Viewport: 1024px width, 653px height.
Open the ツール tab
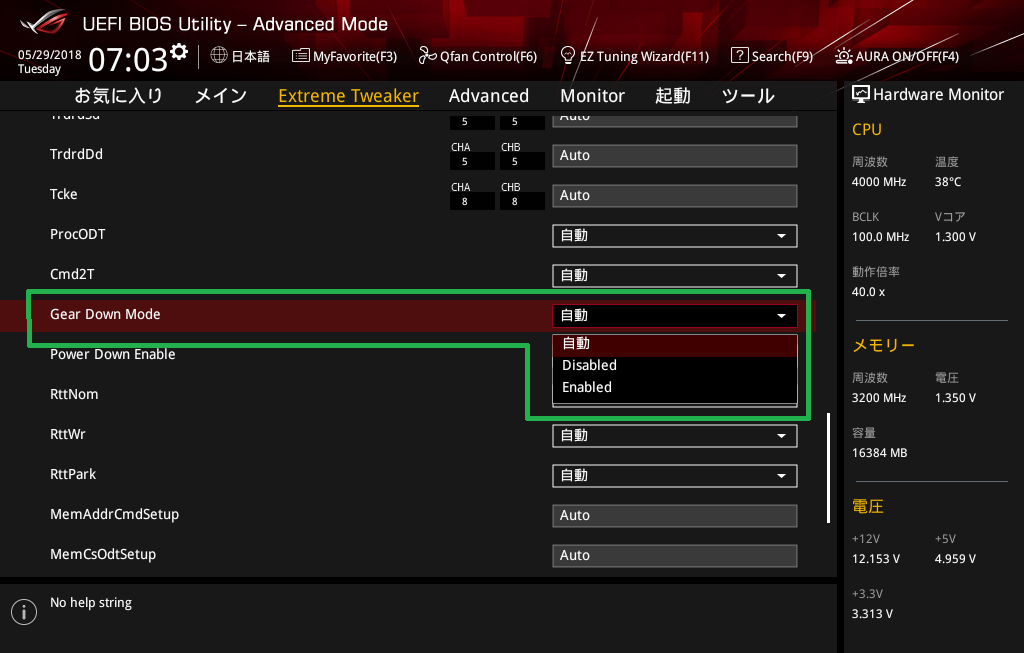pyautogui.click(x=748, y=95)
